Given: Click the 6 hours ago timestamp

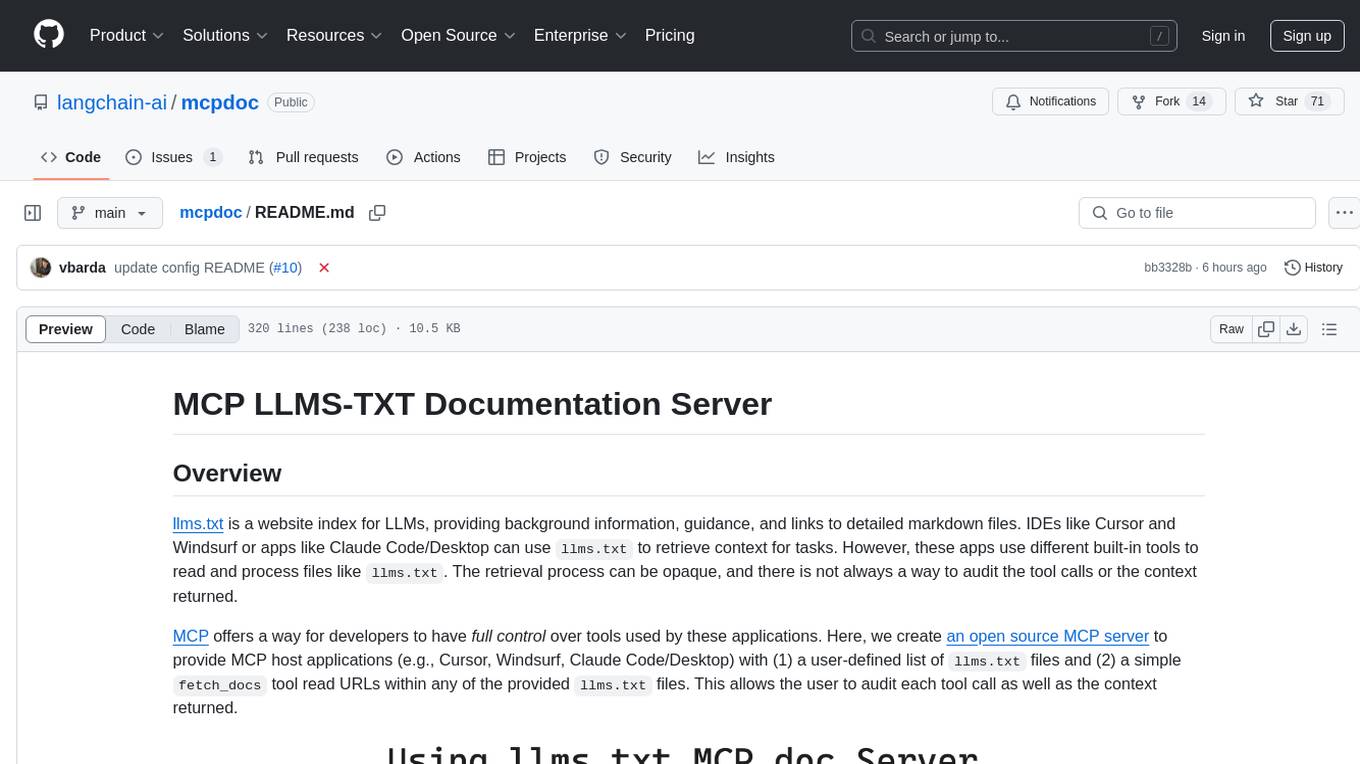Looking at the screenshot, I should click(x=1233, y=268).
